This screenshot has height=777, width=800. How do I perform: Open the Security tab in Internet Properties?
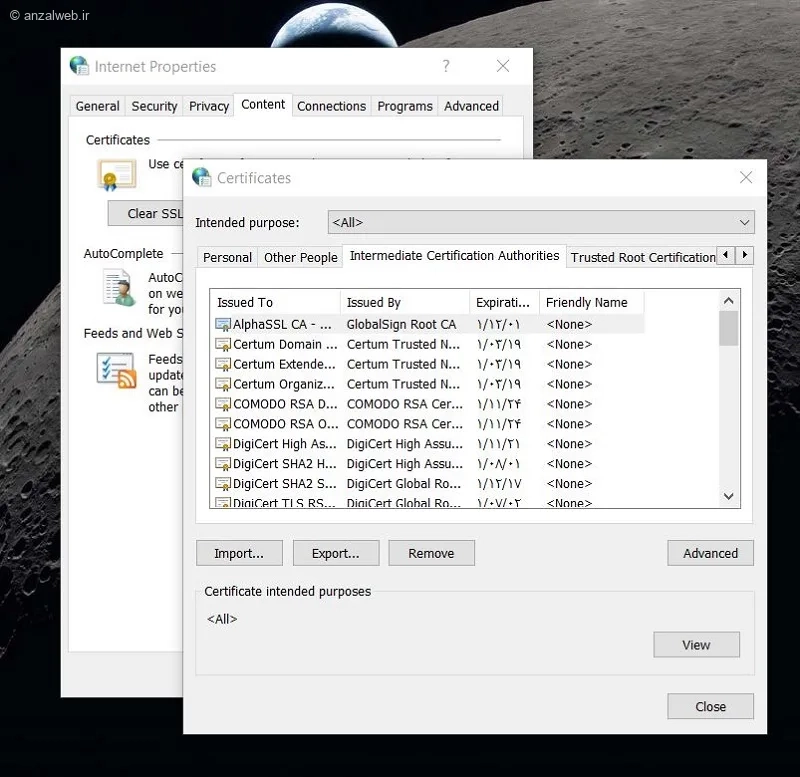click(154, 106)
